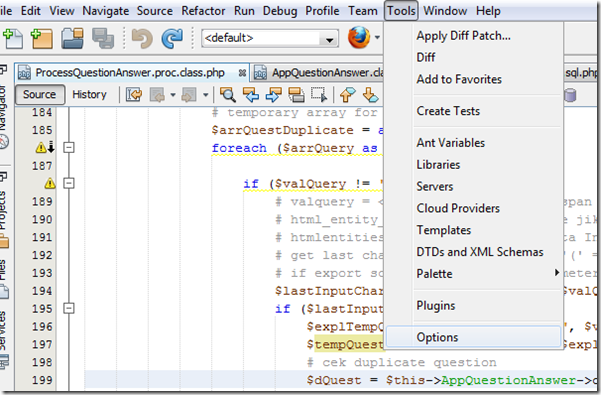Choose Options in the Tools menu
This screenshot has width=601, height=395.
coord(474,337)
